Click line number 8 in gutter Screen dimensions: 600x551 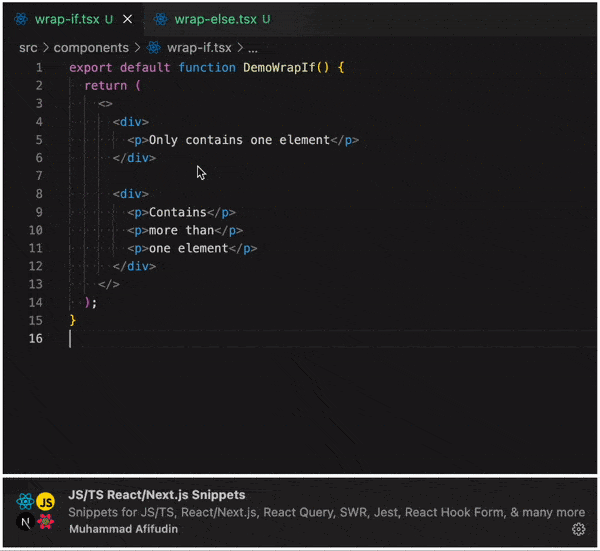39,194
